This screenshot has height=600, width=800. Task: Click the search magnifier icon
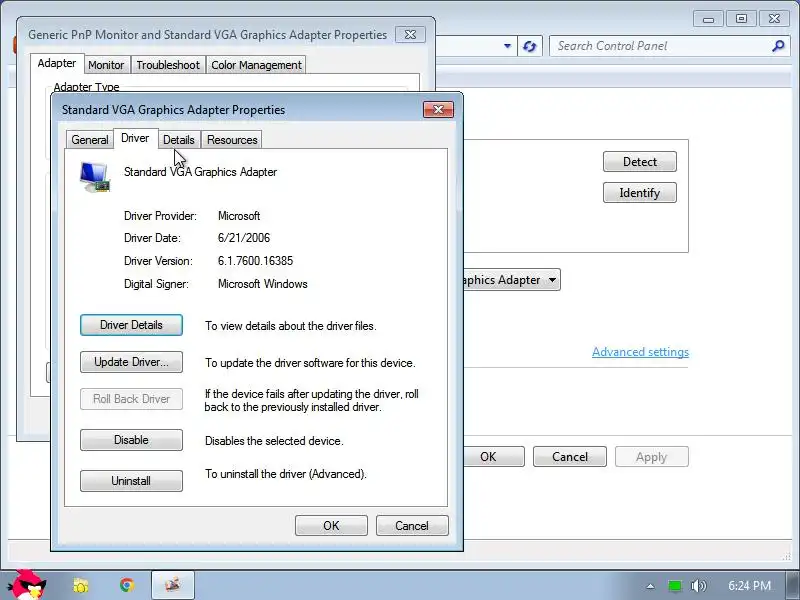pos(778,46)
